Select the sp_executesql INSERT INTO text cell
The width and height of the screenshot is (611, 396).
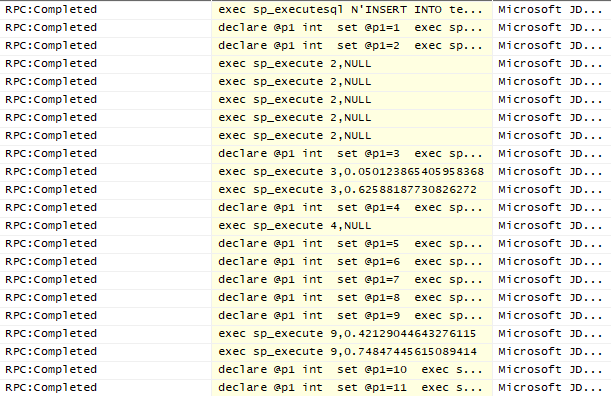point(352,10)
